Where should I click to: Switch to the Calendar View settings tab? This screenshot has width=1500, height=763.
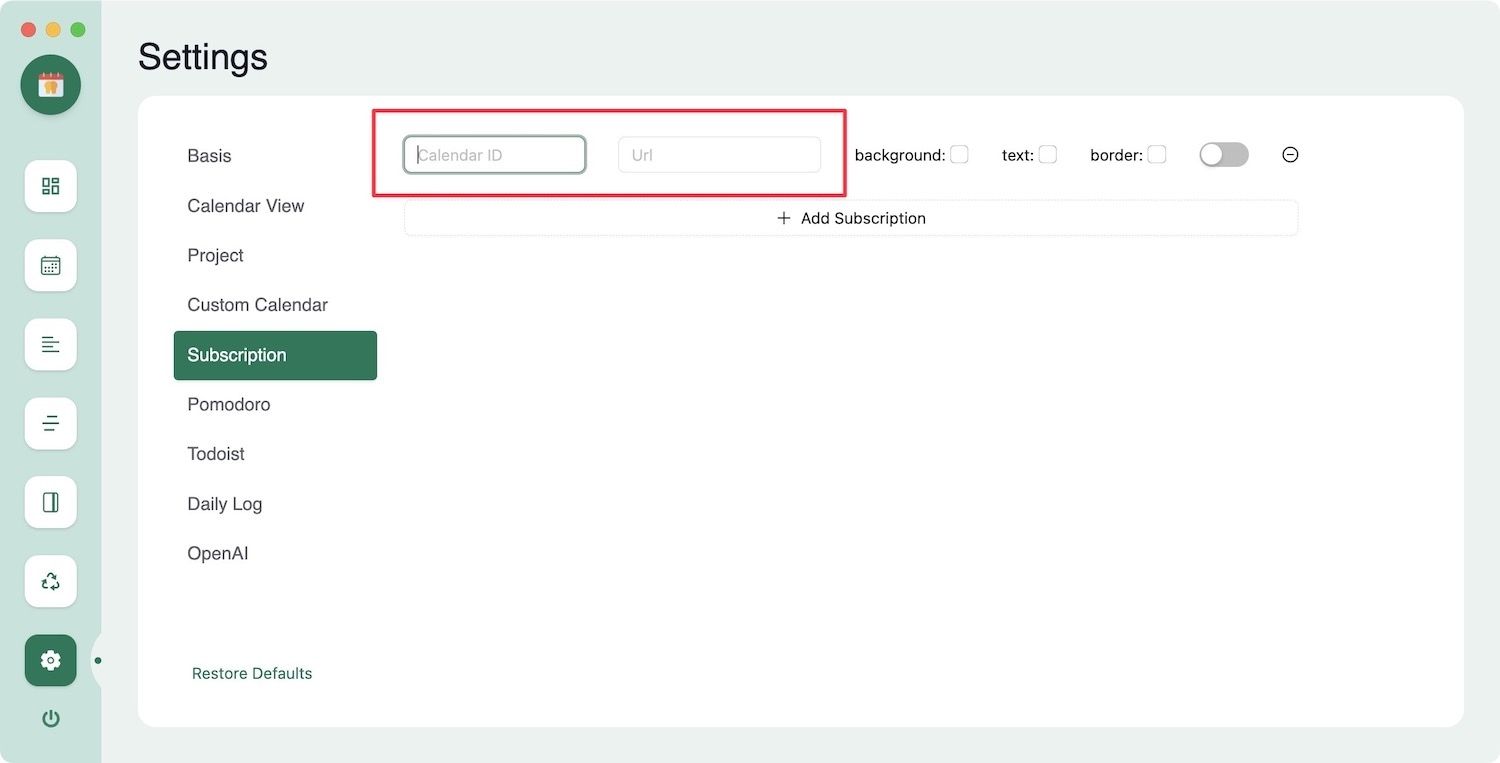point(246,206)
